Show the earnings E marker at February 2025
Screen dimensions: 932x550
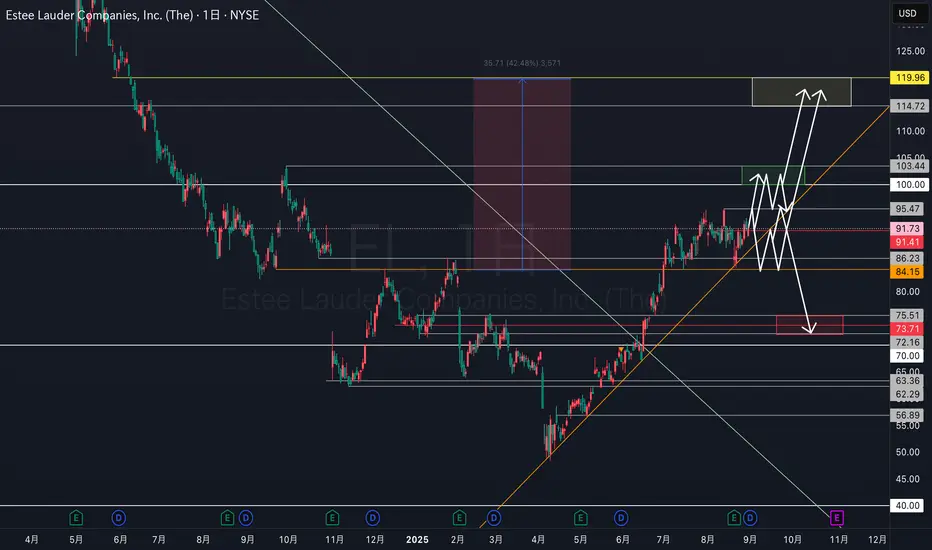pos(459,518)
